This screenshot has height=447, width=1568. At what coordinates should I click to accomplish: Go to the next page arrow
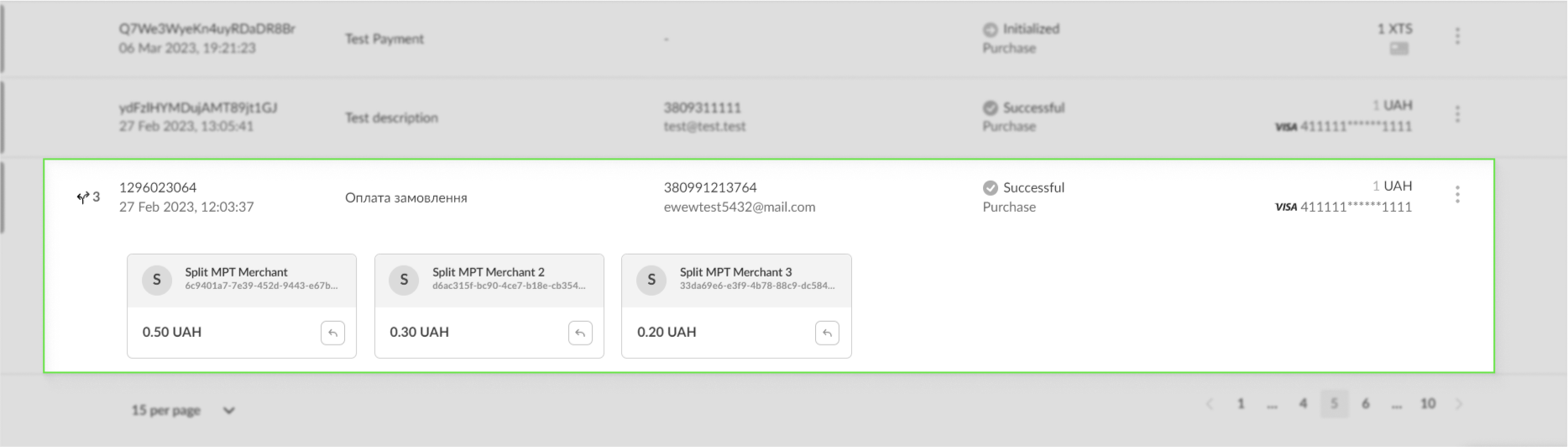[x=1459, y=404]
